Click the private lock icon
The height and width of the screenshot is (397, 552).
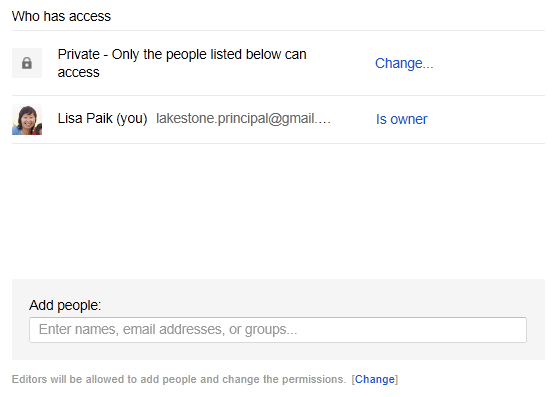(27, 63)
